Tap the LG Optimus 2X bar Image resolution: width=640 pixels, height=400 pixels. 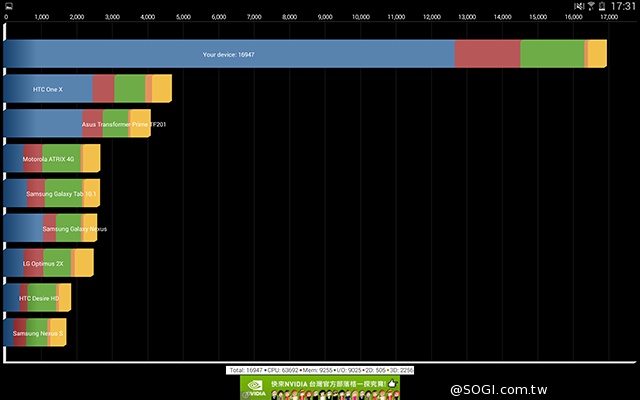coord(48,263)
